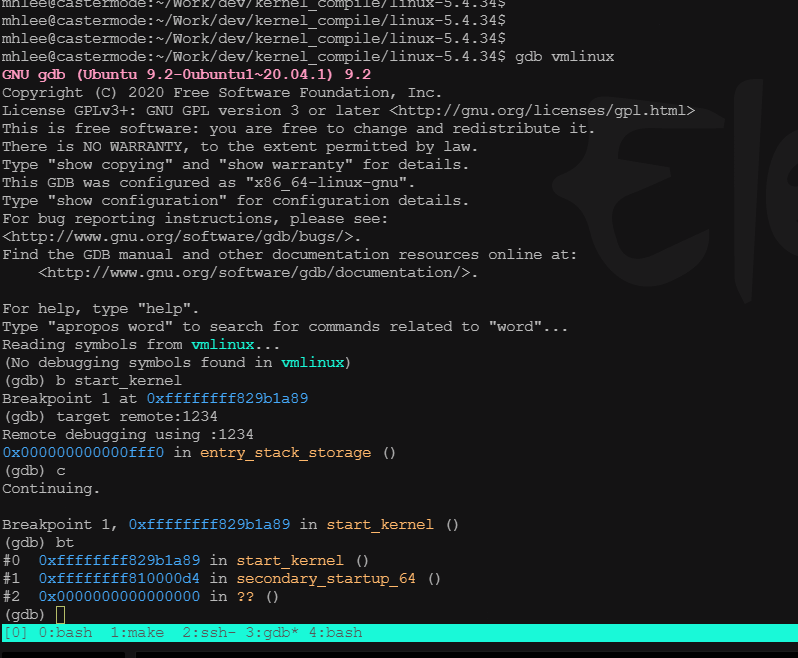The height and width of the screenshot is (658, 798).
Task: Switch to tmux window 1:make
Action: pyautogui.click(x=137, y=633)
